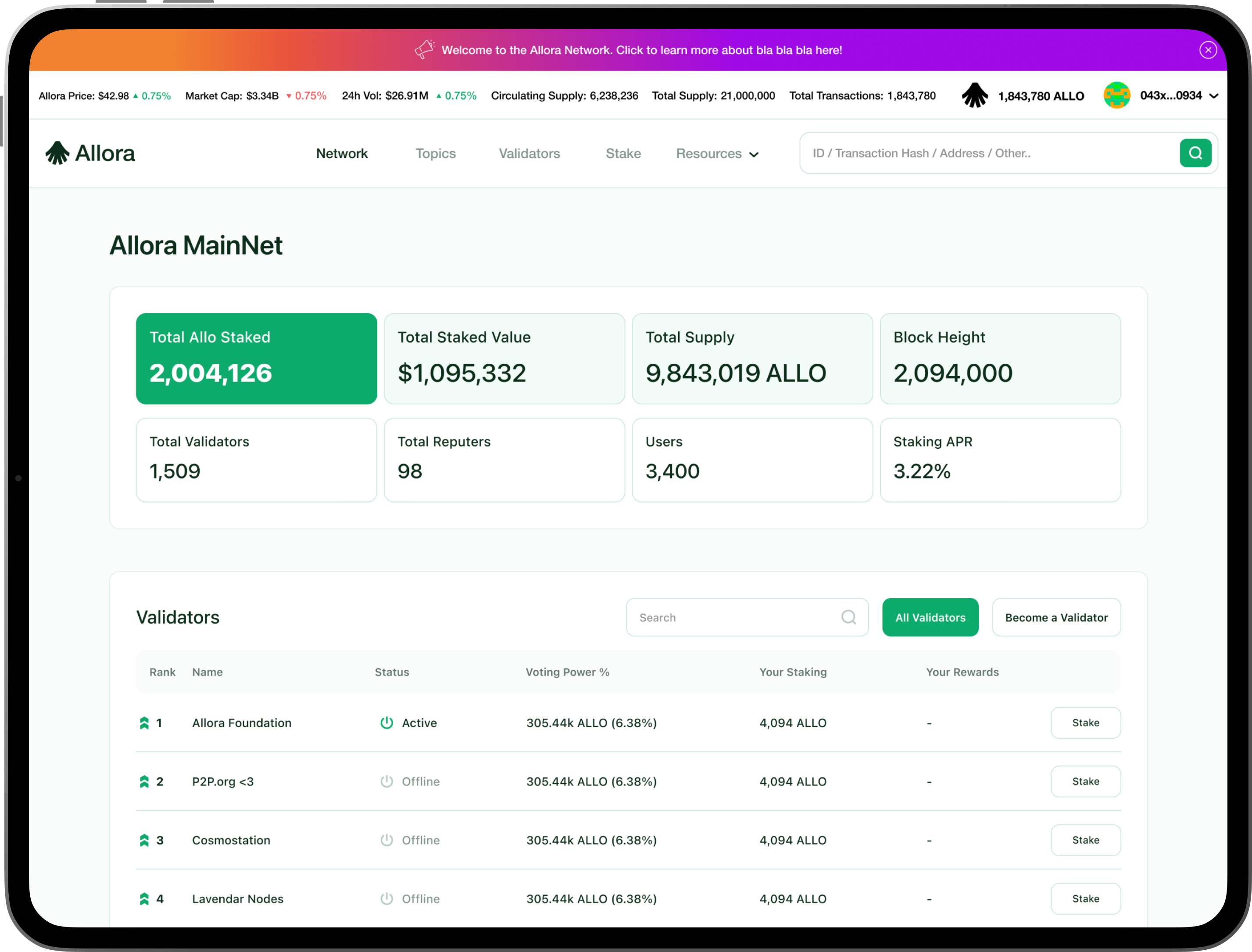Expand the 043x...0934 wallet dropdown
This screenshot has height=952, width=1252.
[x=1213, y=97]
